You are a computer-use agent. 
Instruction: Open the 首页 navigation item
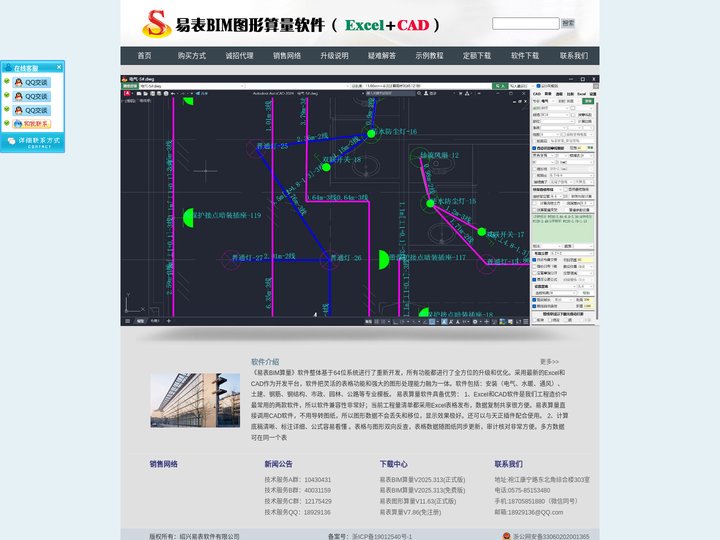coord(144,56)
